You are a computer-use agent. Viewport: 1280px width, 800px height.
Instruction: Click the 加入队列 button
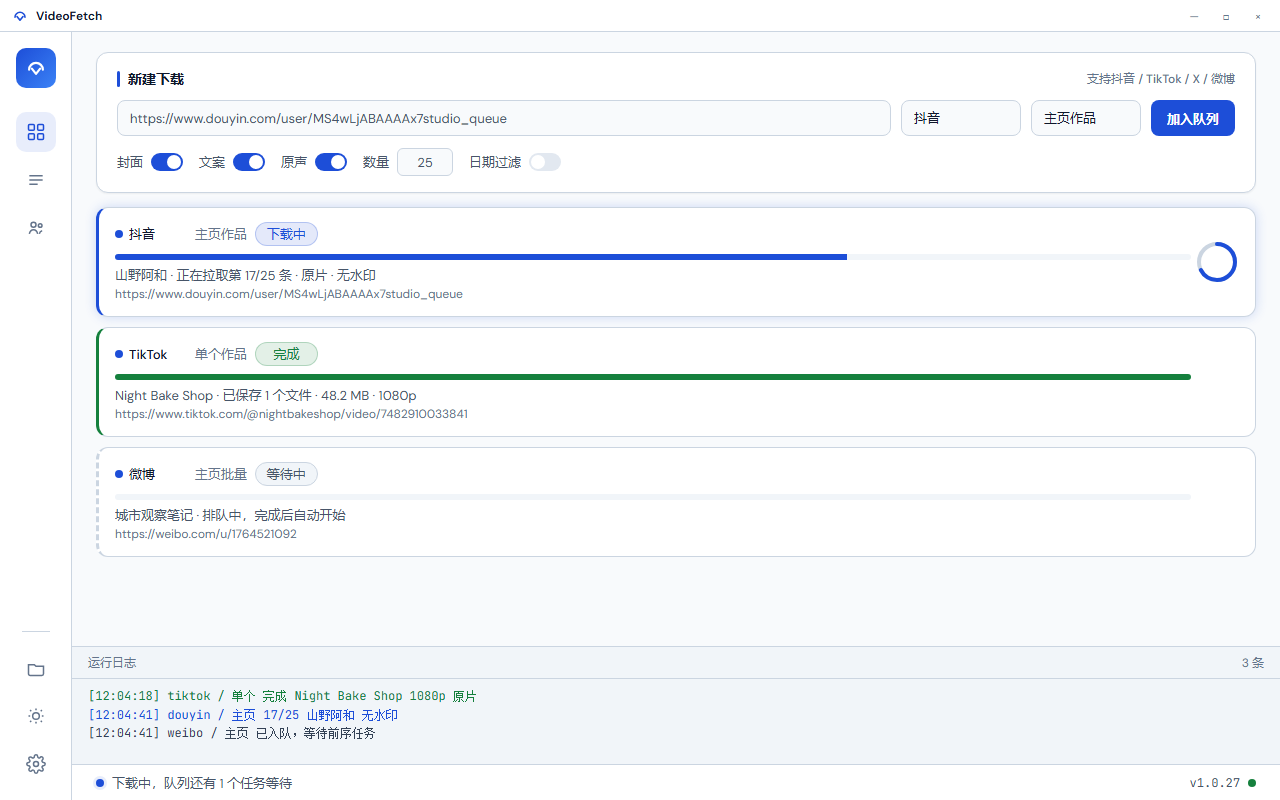(x=1193, y=118)
